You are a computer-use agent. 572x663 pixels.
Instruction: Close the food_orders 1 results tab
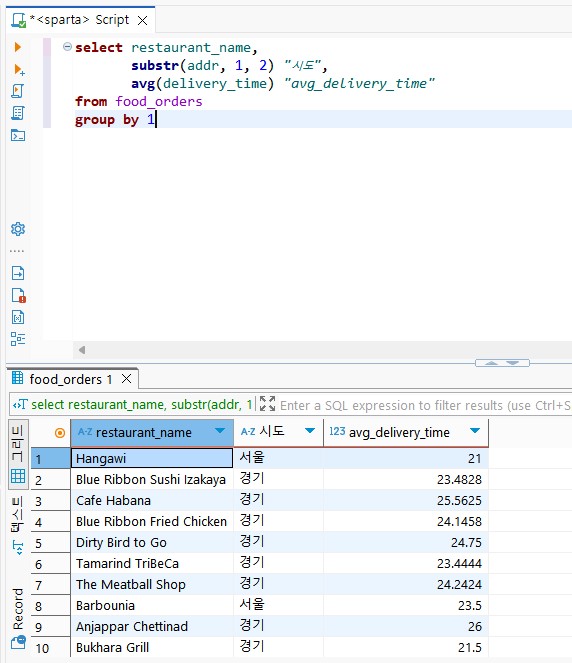pyautogui.click(x=126, y=379)
